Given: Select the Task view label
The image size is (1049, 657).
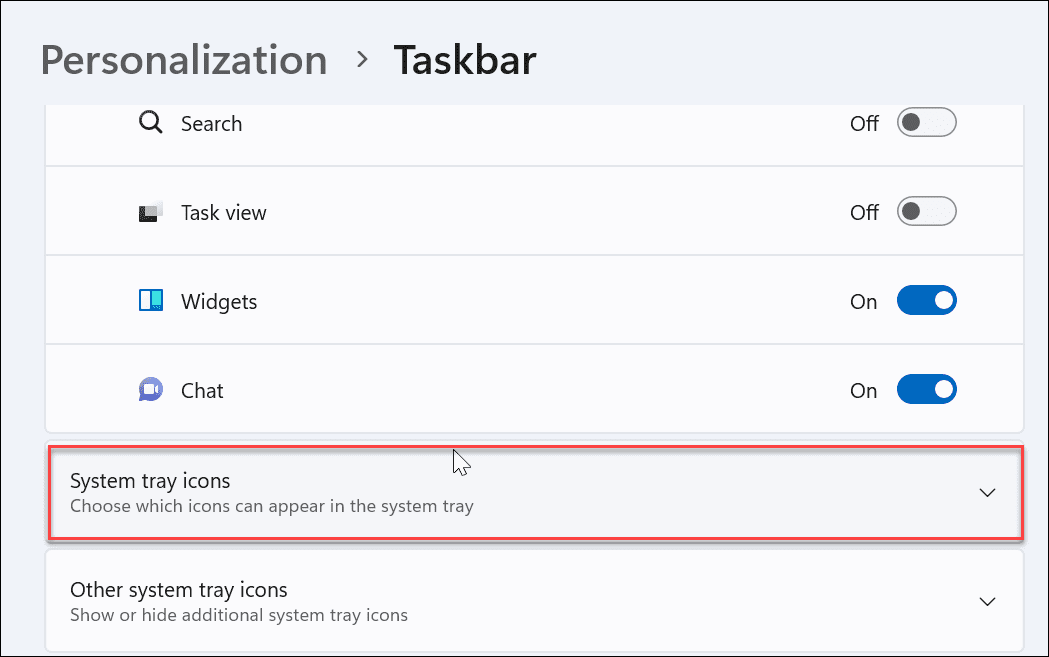Looking at the screenshot, I should (x=223, y=213).
